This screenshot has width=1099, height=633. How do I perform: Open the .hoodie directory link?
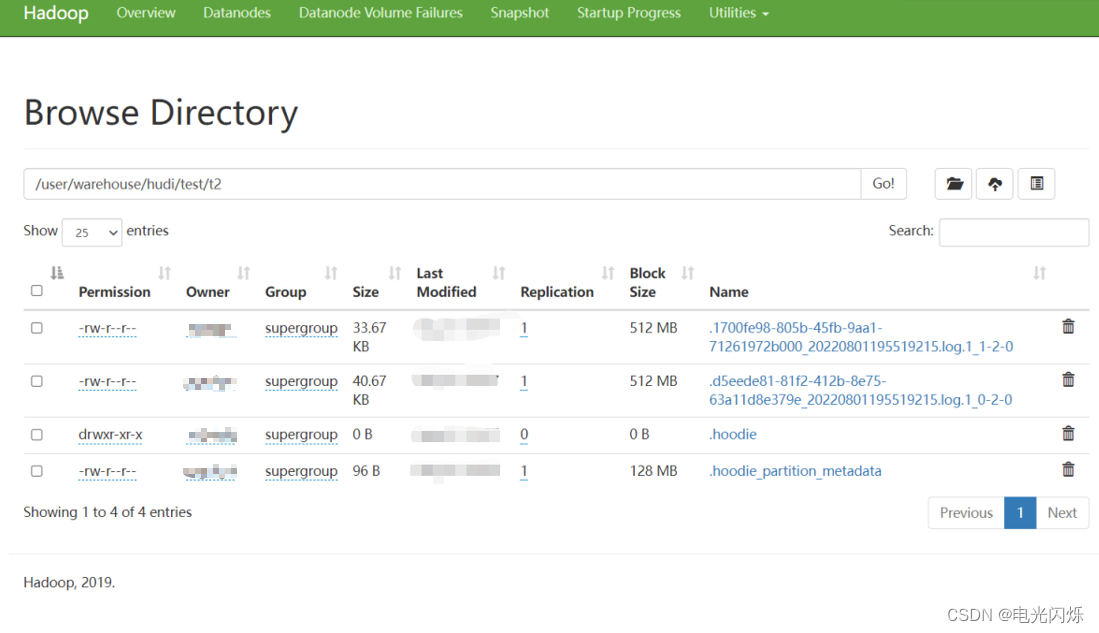click(733, 434)
